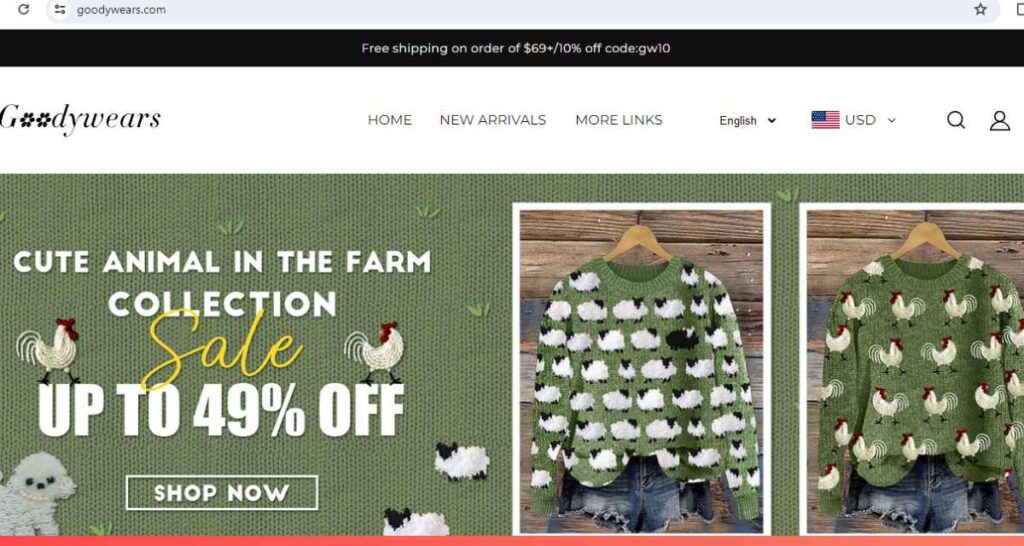
Task: Go to the HOME menu item
Action: 389,120
